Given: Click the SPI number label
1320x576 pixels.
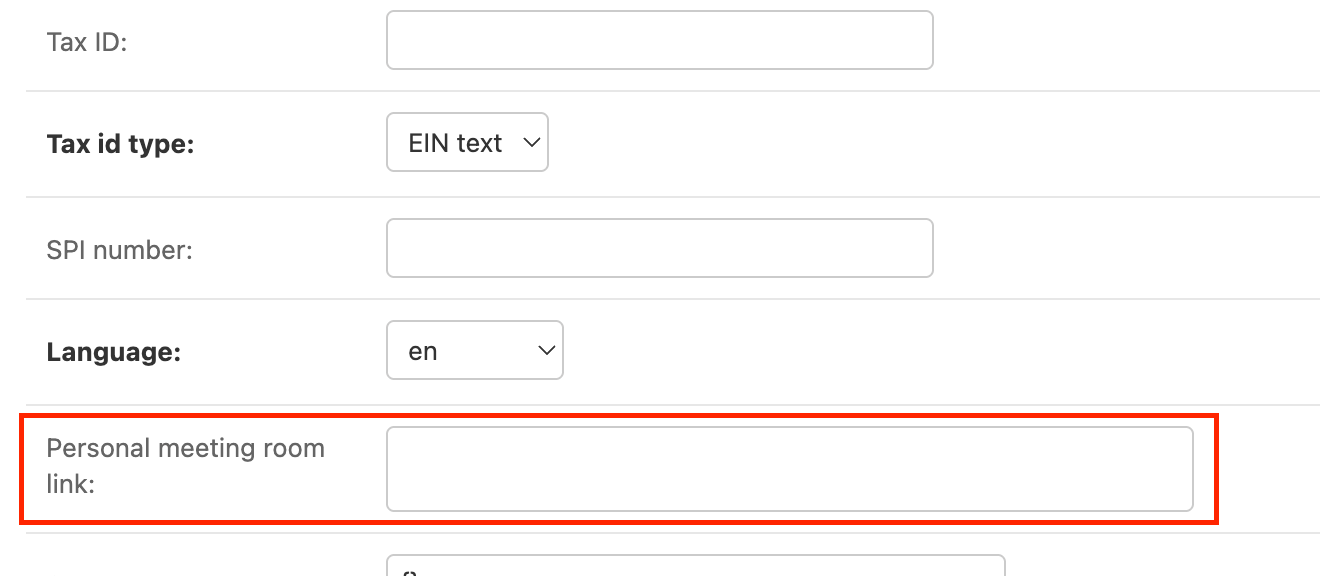Looking at the screenshot, I should tap(119, 250).
